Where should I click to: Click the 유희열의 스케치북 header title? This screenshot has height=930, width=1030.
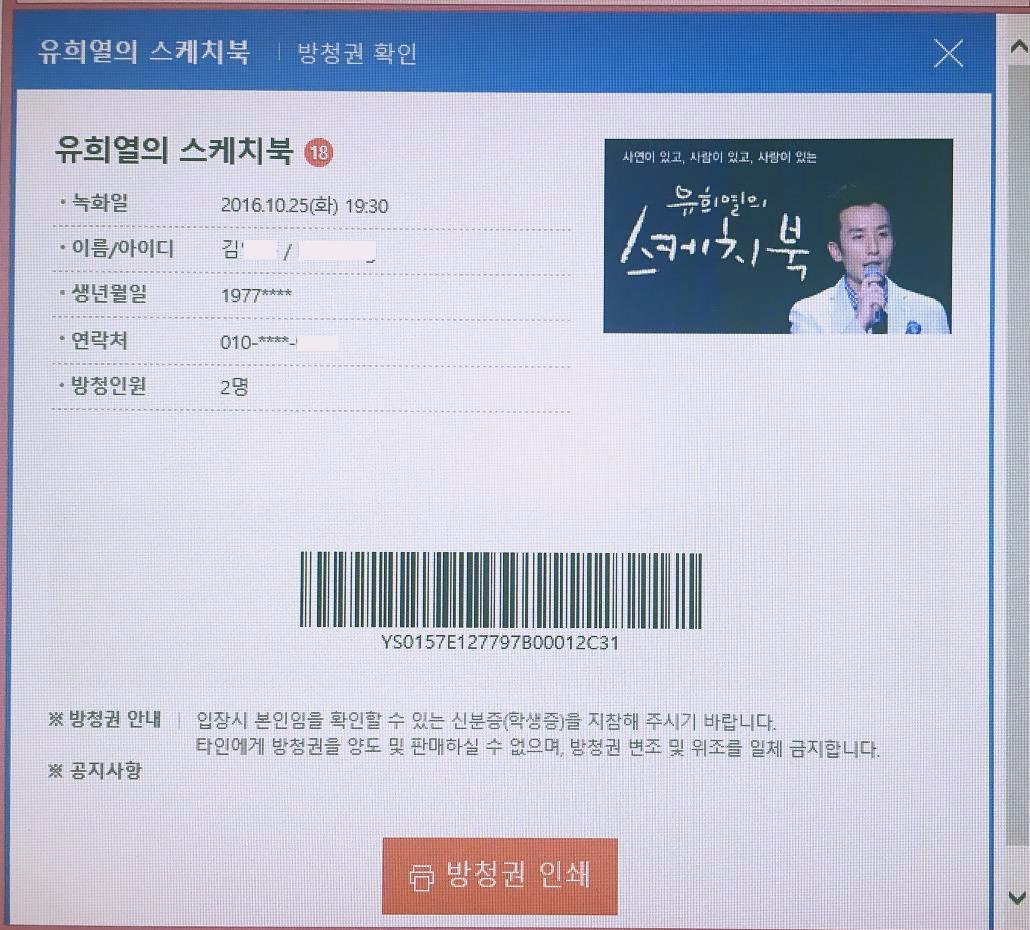pyautogui.click(x=144, y=52)
